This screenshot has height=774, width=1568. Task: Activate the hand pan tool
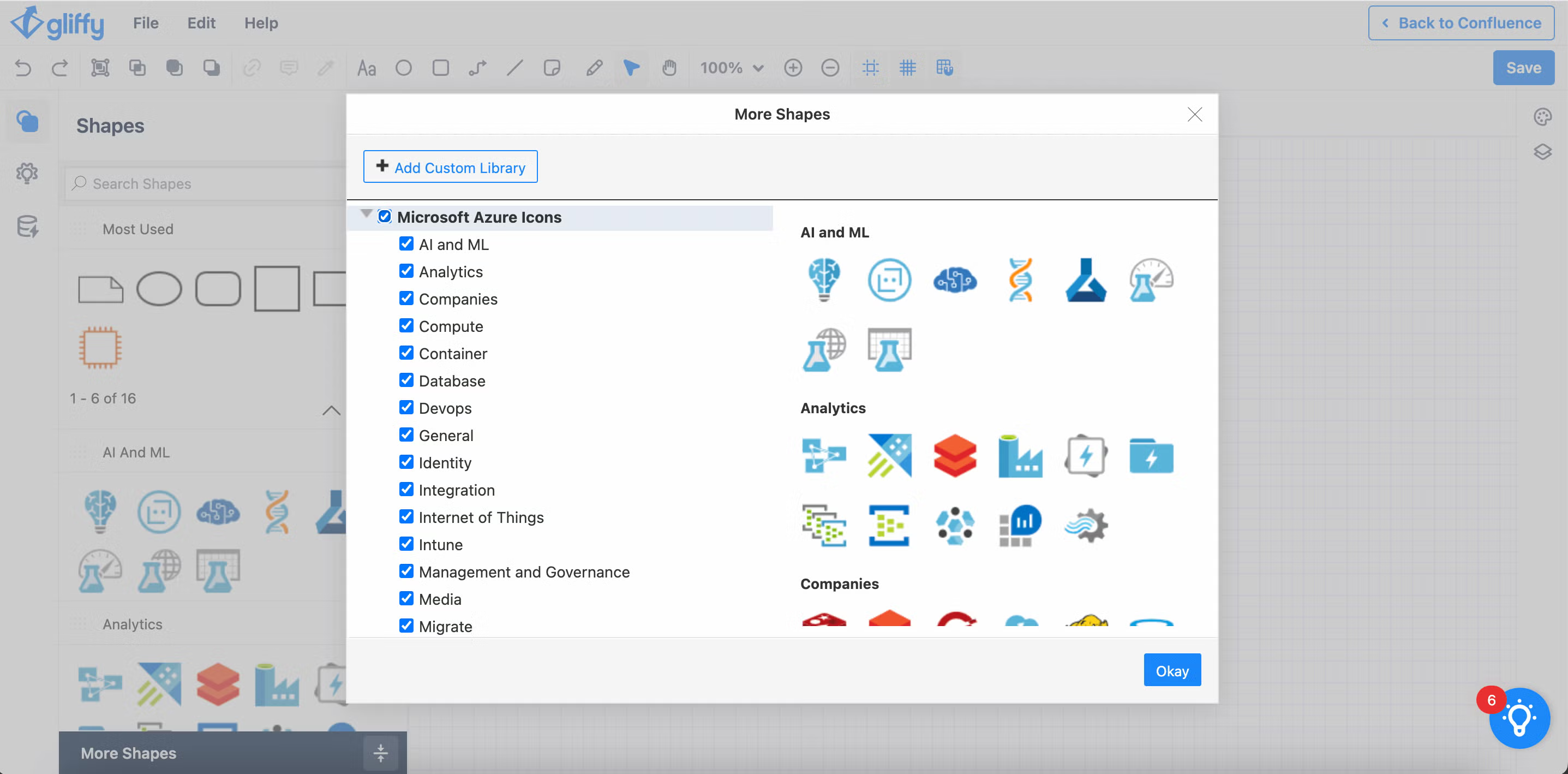click(x=669, y=68)
